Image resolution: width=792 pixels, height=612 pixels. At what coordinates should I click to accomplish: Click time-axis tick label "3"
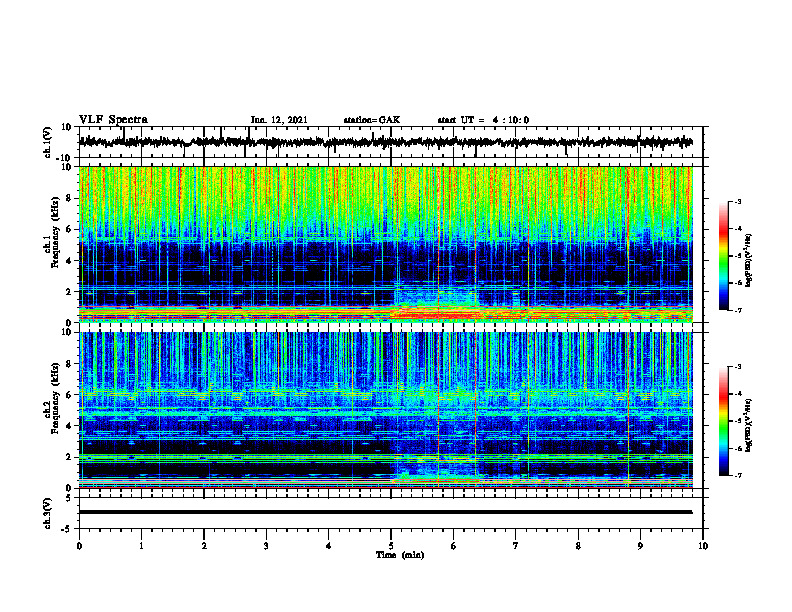266,546
